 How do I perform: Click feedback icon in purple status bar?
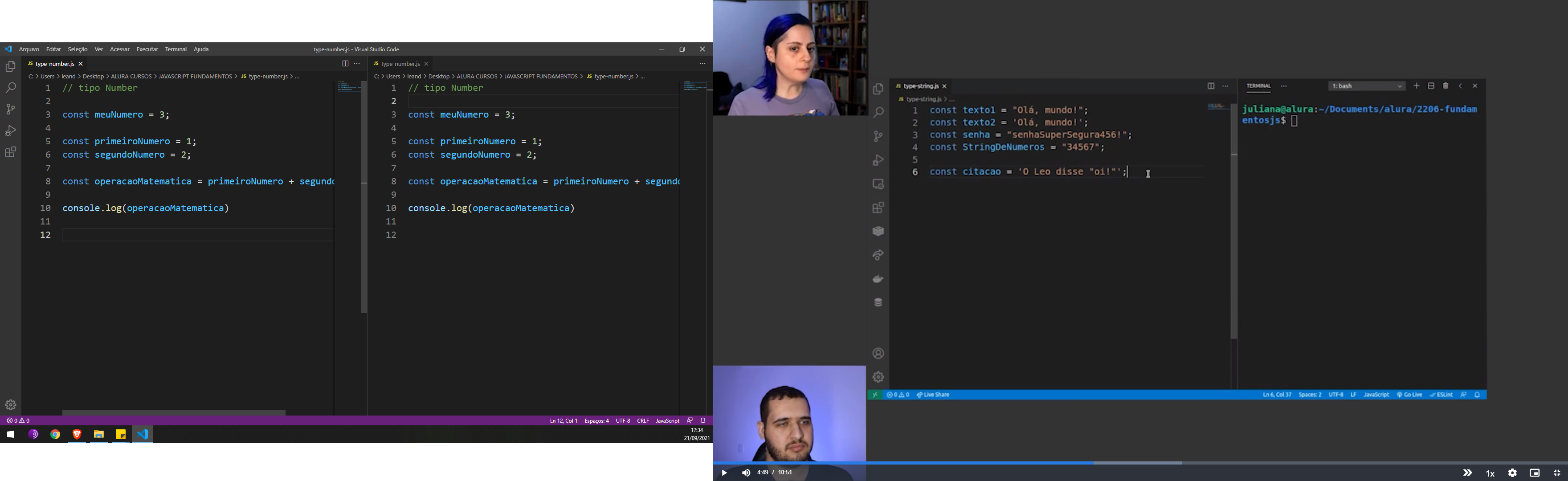point(690,421)
